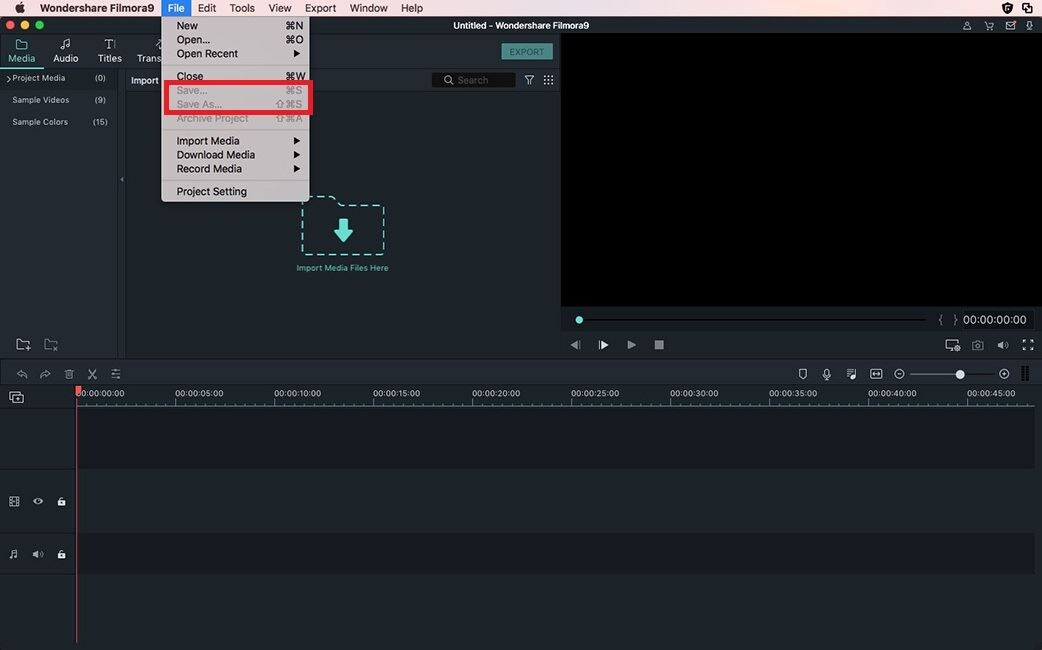Open the Tools menu
Image resolution: width=1042 pixels, height=650 pixels.
coord(242,8)
